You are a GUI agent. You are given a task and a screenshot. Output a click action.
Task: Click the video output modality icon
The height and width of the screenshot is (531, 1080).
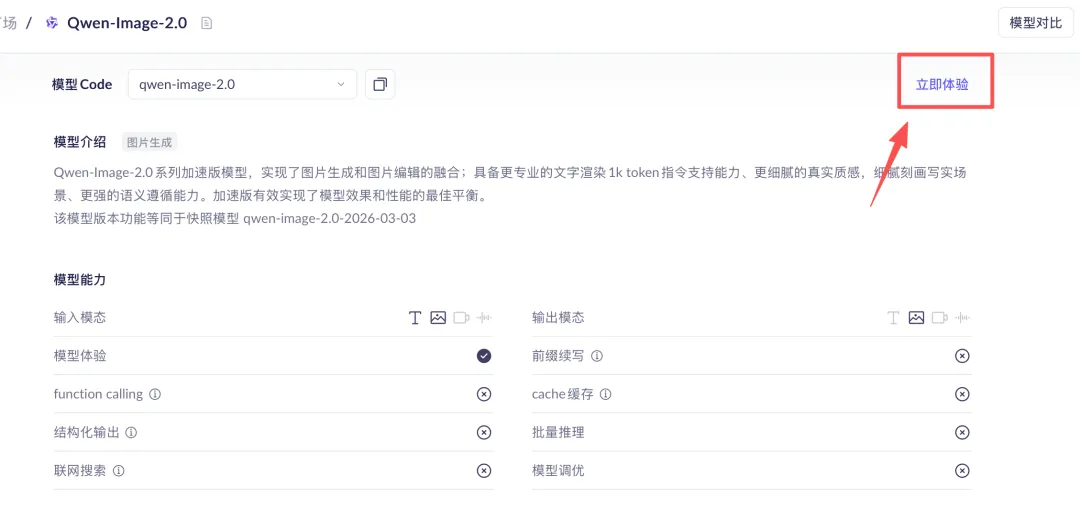point(939,317)
